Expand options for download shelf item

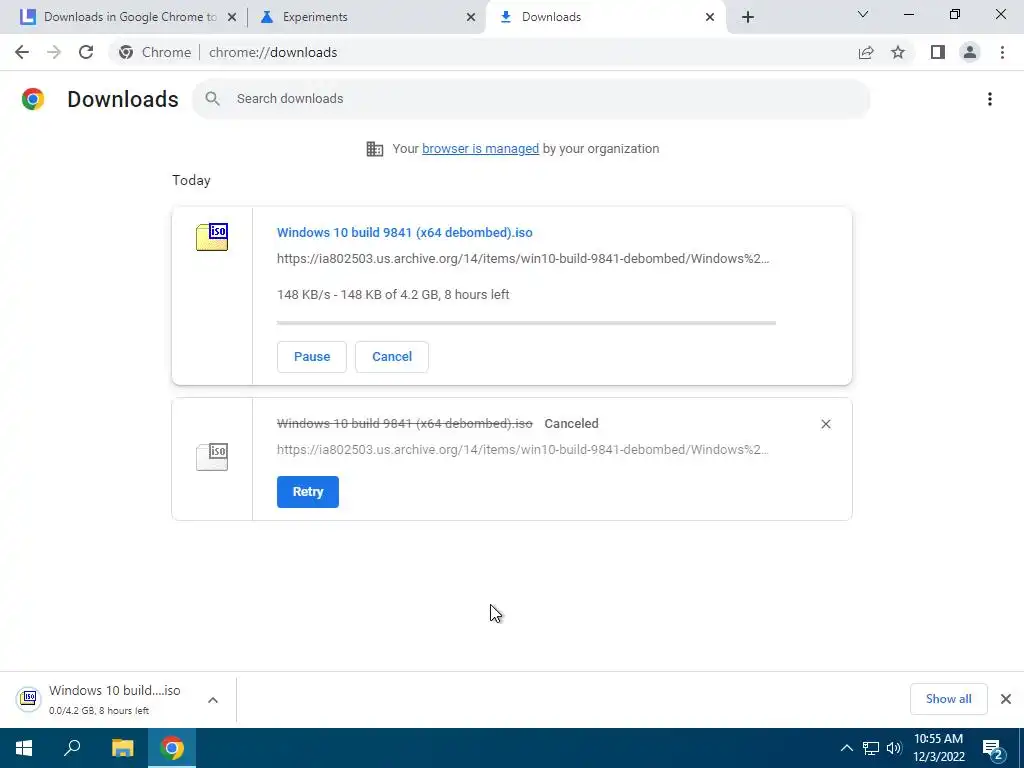213,700
